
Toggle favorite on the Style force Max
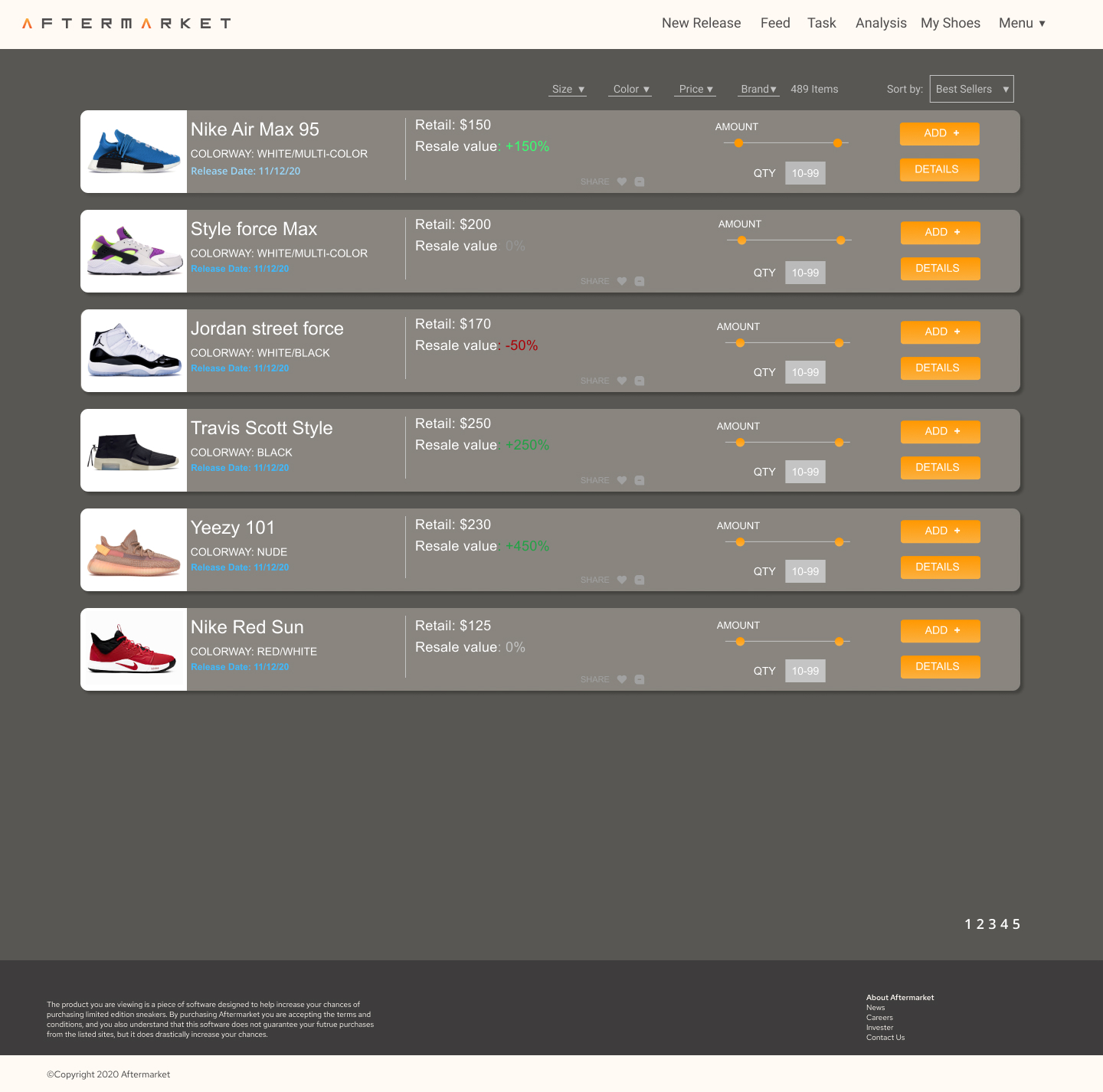tap(621, 281)
